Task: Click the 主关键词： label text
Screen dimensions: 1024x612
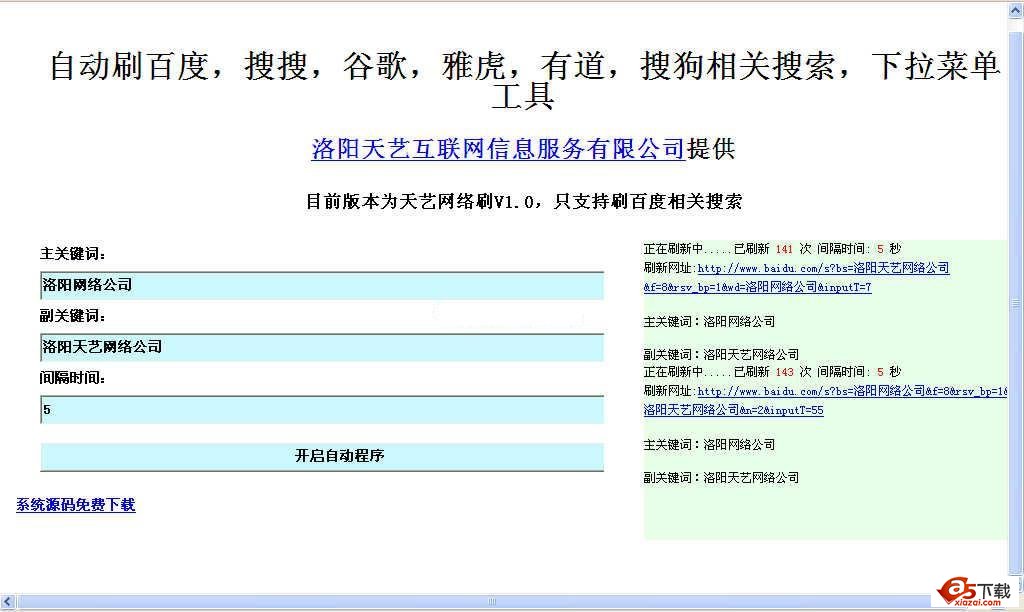Action: coord(72,253)
